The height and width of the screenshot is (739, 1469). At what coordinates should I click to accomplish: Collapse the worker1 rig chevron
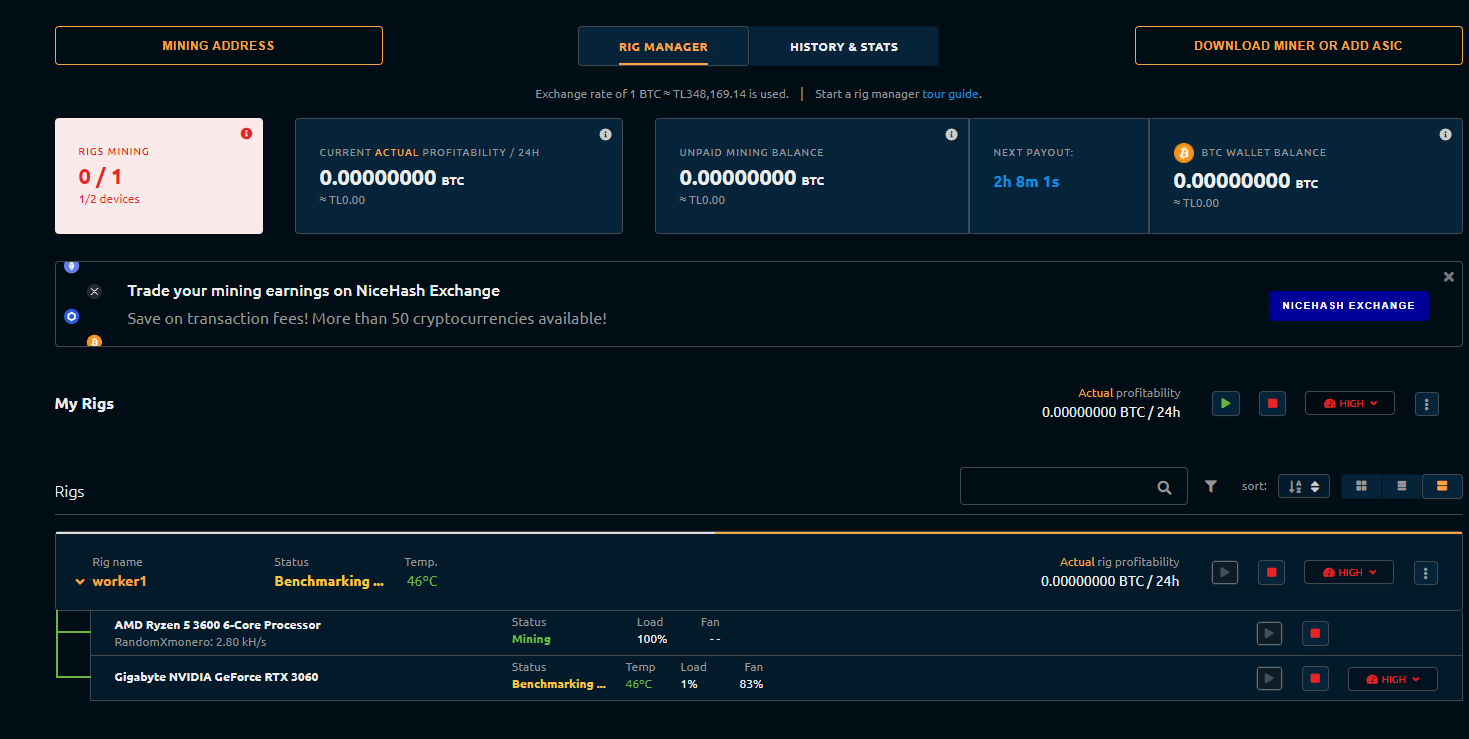80,582
